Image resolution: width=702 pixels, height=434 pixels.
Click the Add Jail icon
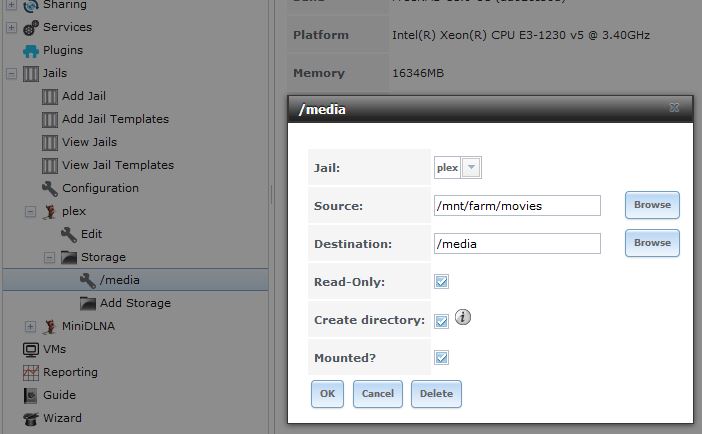[50, 96]
